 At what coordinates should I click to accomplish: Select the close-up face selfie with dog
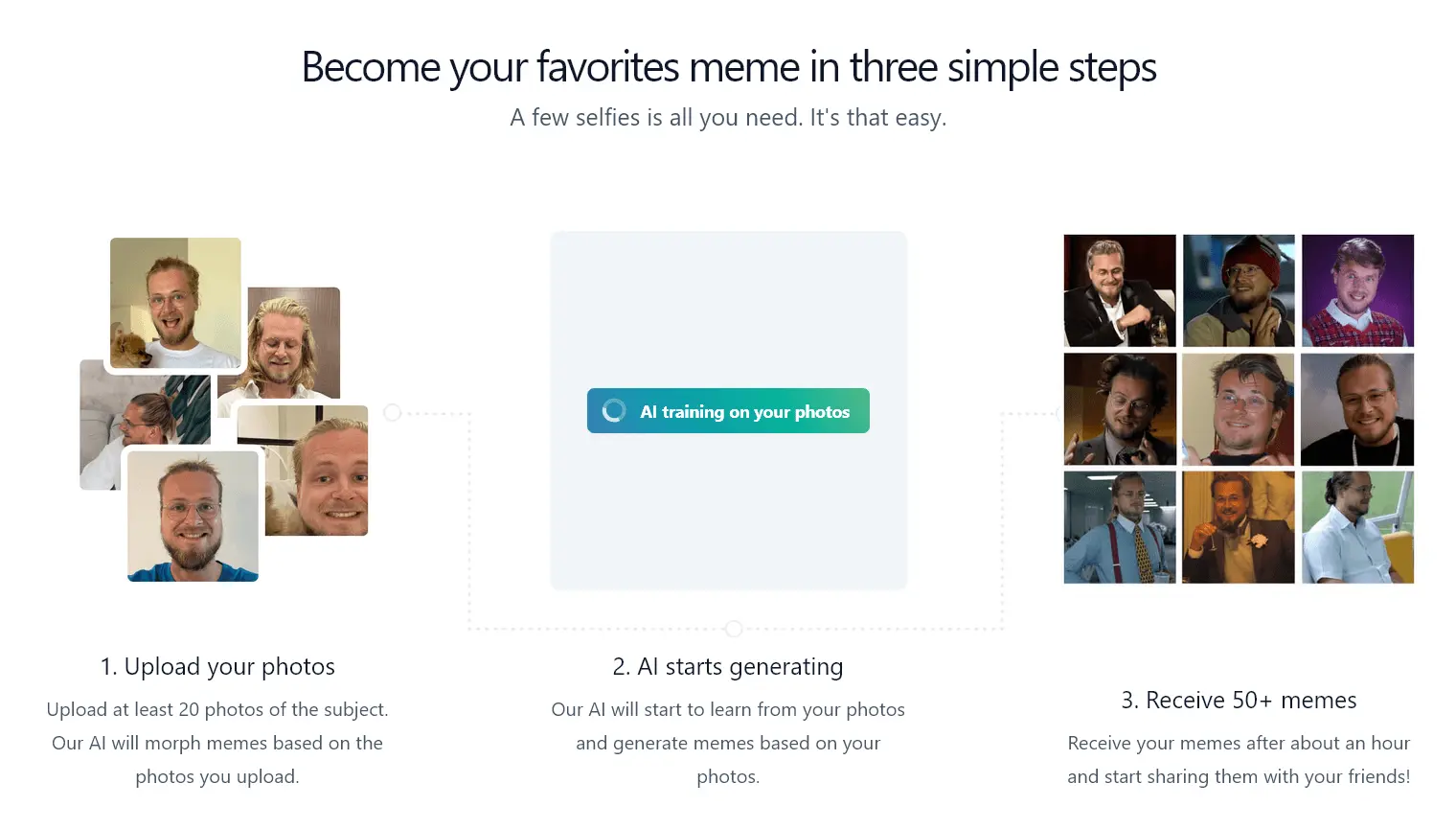[316, 471]
